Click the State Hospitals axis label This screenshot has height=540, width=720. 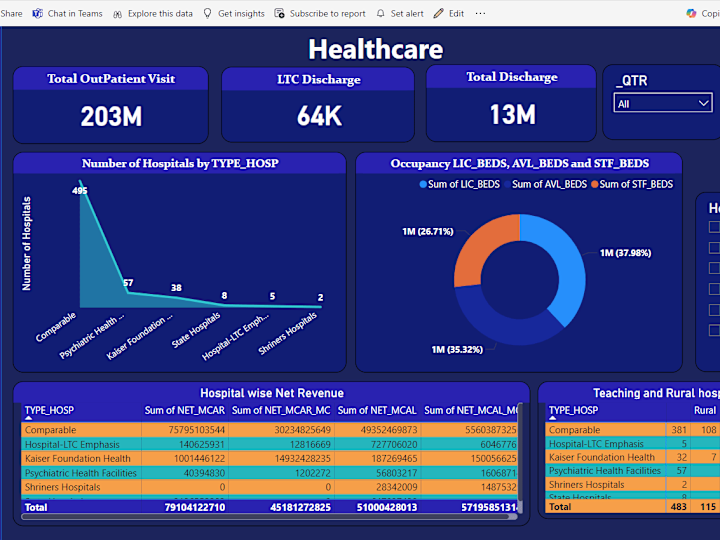pyautogui.click(x=196, y=330)
